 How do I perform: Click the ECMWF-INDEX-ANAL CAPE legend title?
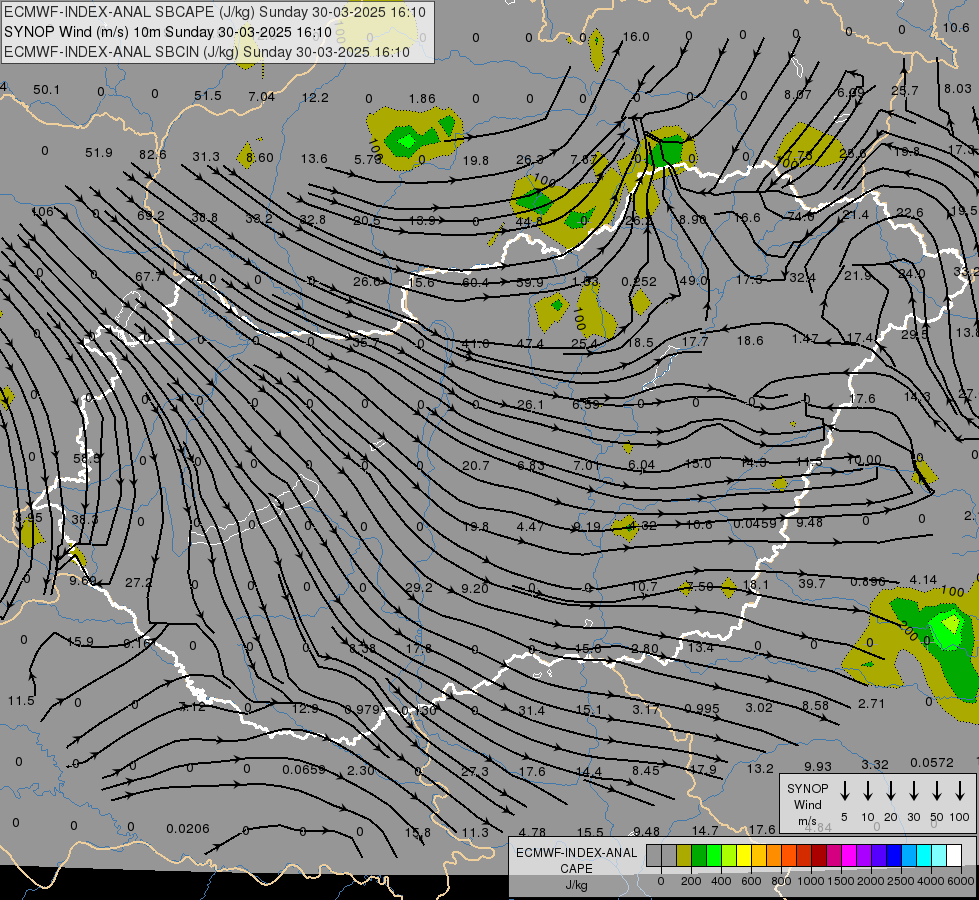(576, 868)
